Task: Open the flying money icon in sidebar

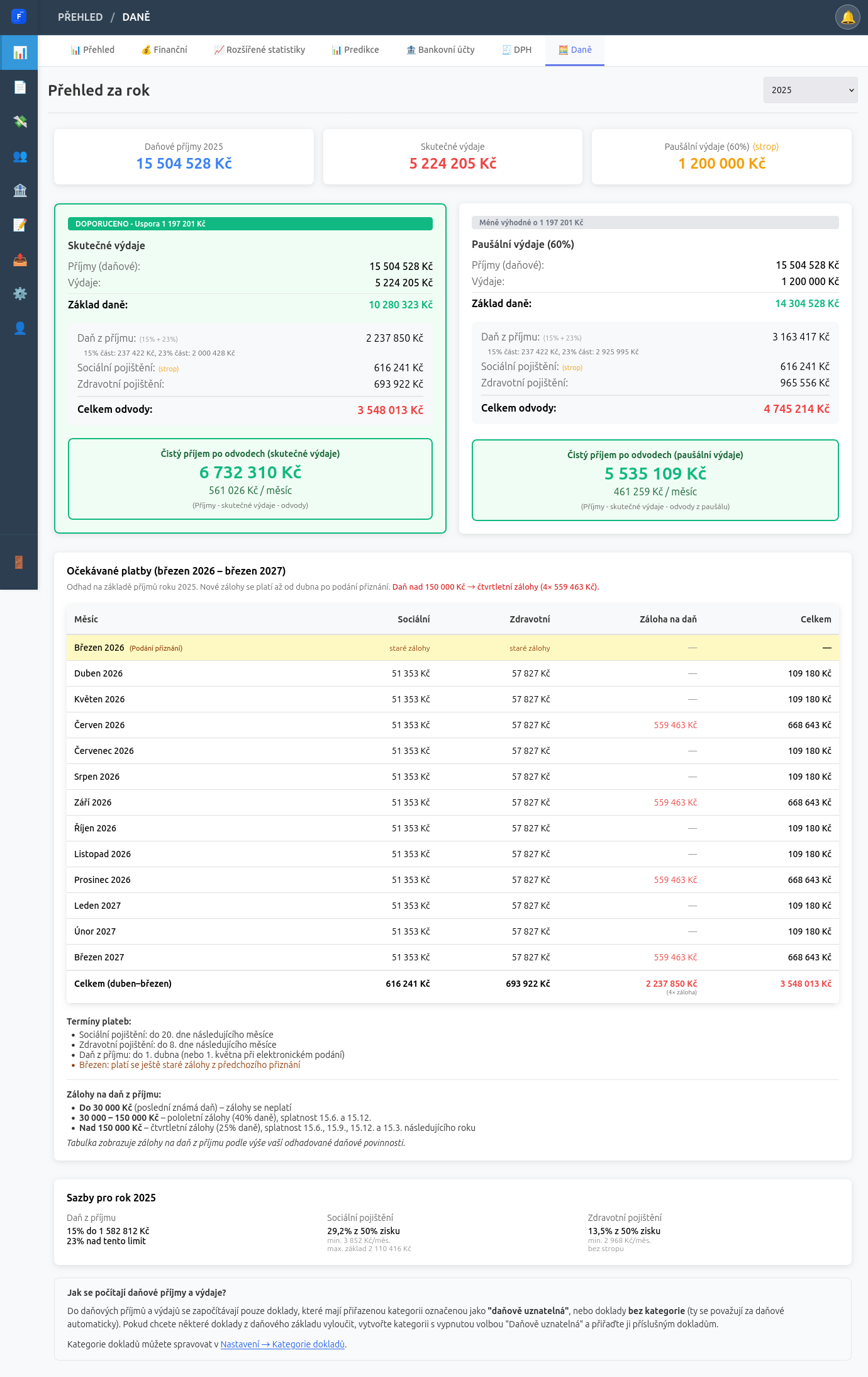Action: pyautogui.click(x=19, y=121)
